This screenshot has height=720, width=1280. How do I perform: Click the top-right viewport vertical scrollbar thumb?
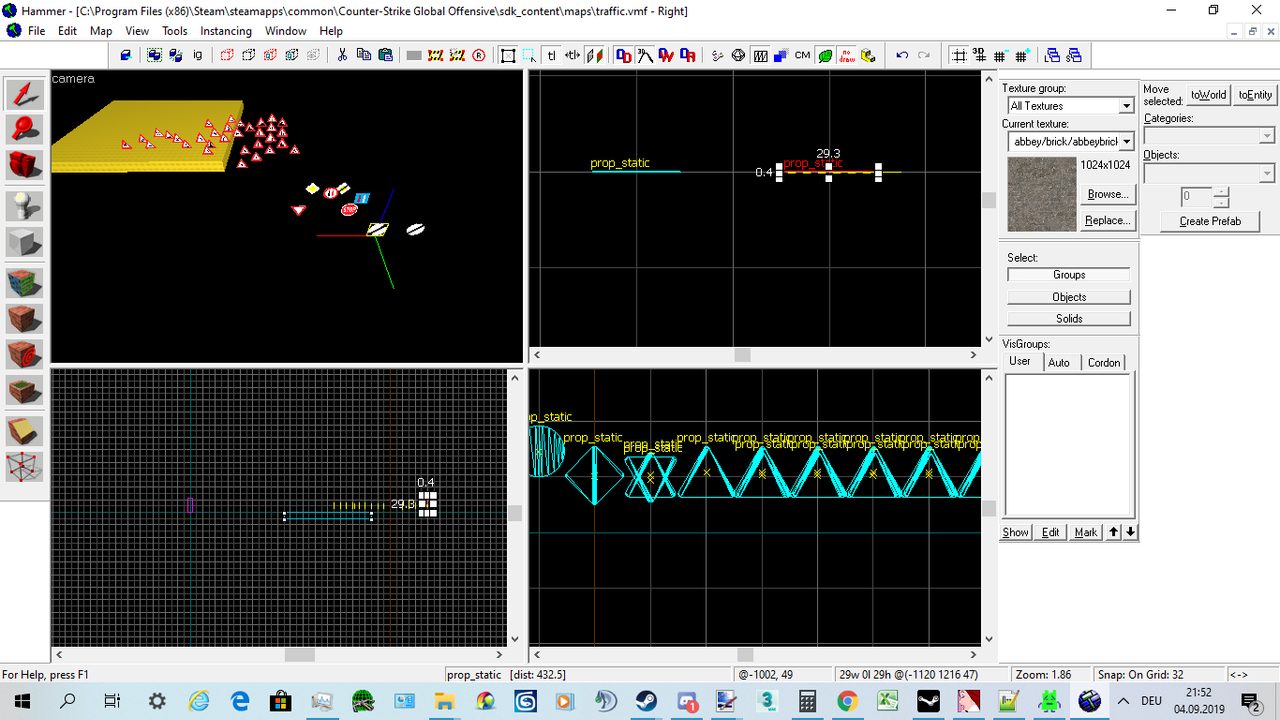988,200
